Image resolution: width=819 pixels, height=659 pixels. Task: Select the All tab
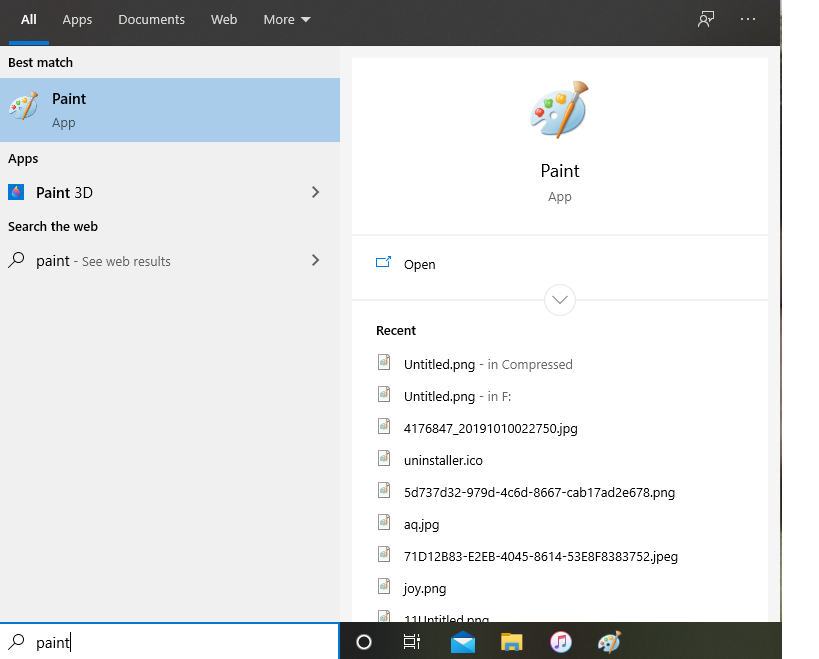(x=29, y=20)
